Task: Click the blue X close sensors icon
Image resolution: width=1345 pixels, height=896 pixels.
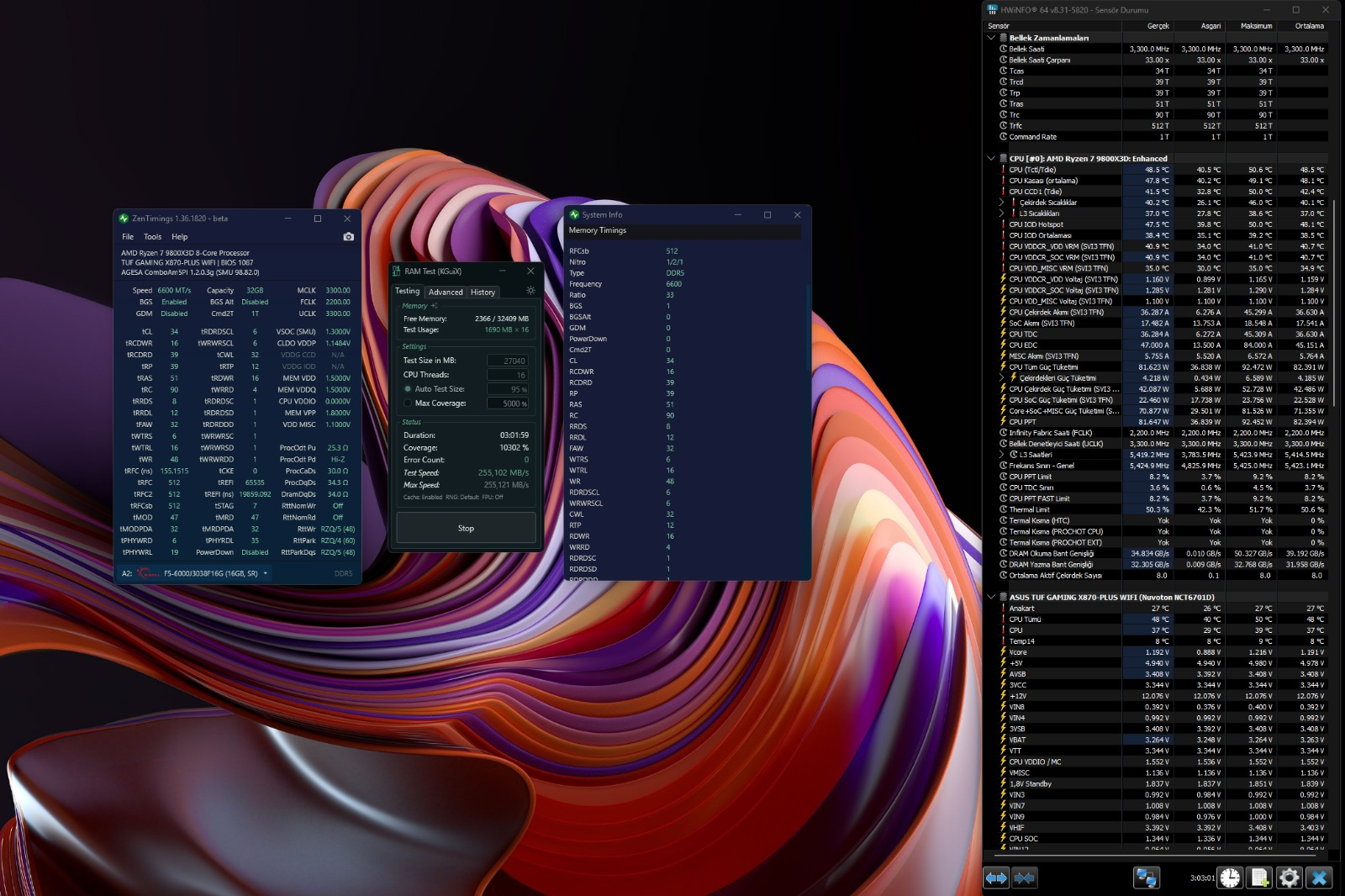Action: click(1320, 878)
